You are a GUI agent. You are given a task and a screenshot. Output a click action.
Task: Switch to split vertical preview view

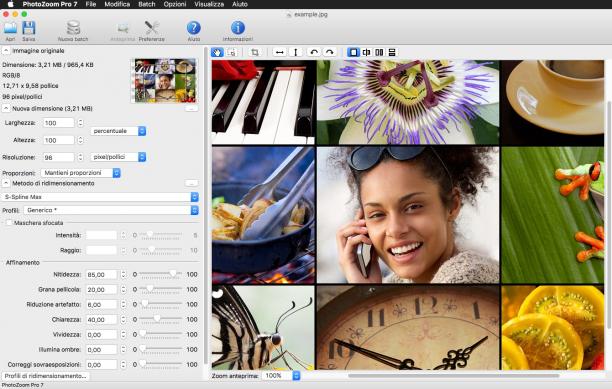tap(366, 52)
